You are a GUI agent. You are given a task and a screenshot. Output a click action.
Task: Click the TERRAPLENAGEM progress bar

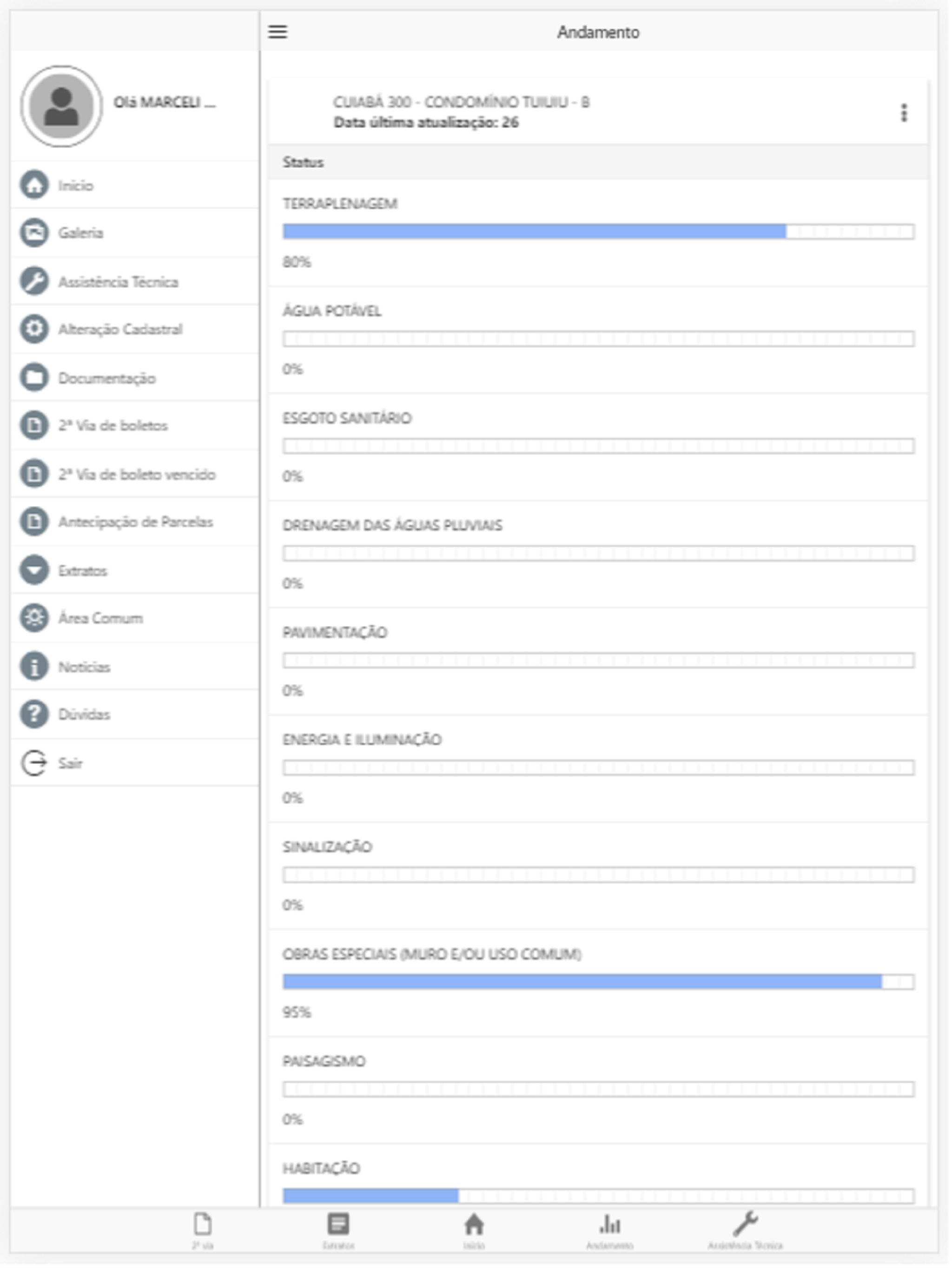[x=598, y=232]
